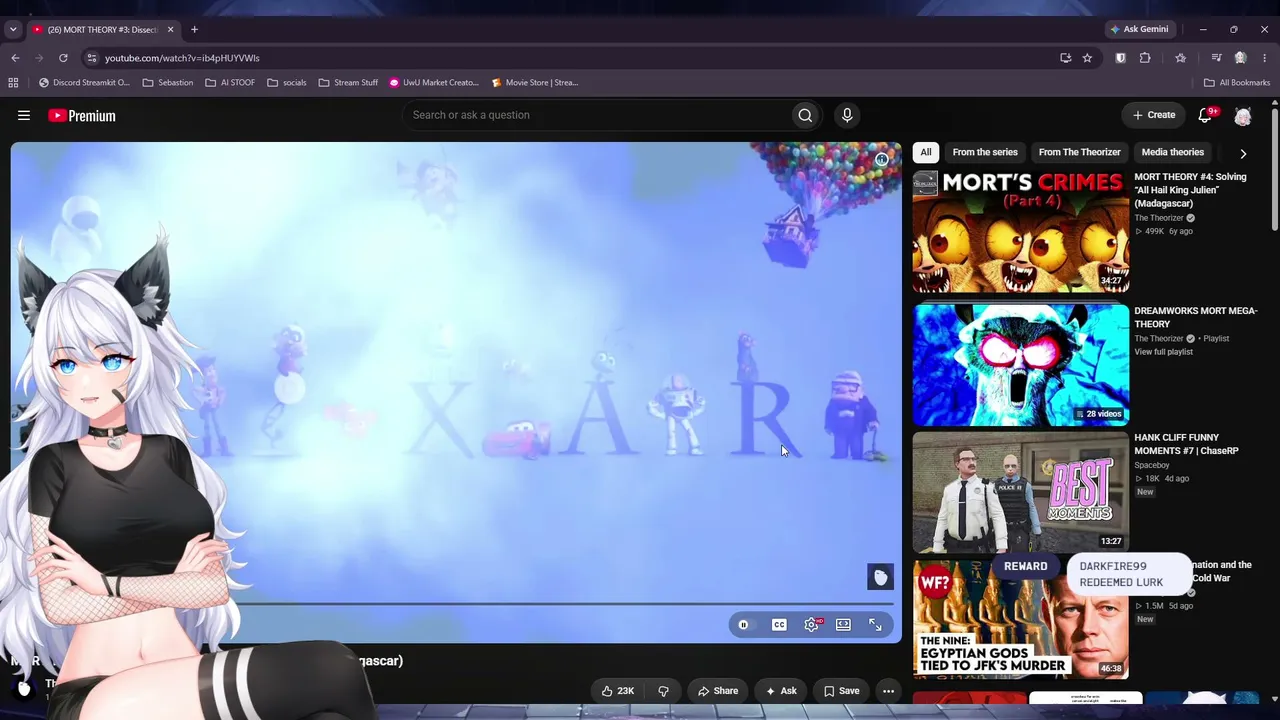Image resolution: width=1280 pixels, height=720 pixels.
Task: Open the MORT THEORY #4 video title
Action: 1190,190
